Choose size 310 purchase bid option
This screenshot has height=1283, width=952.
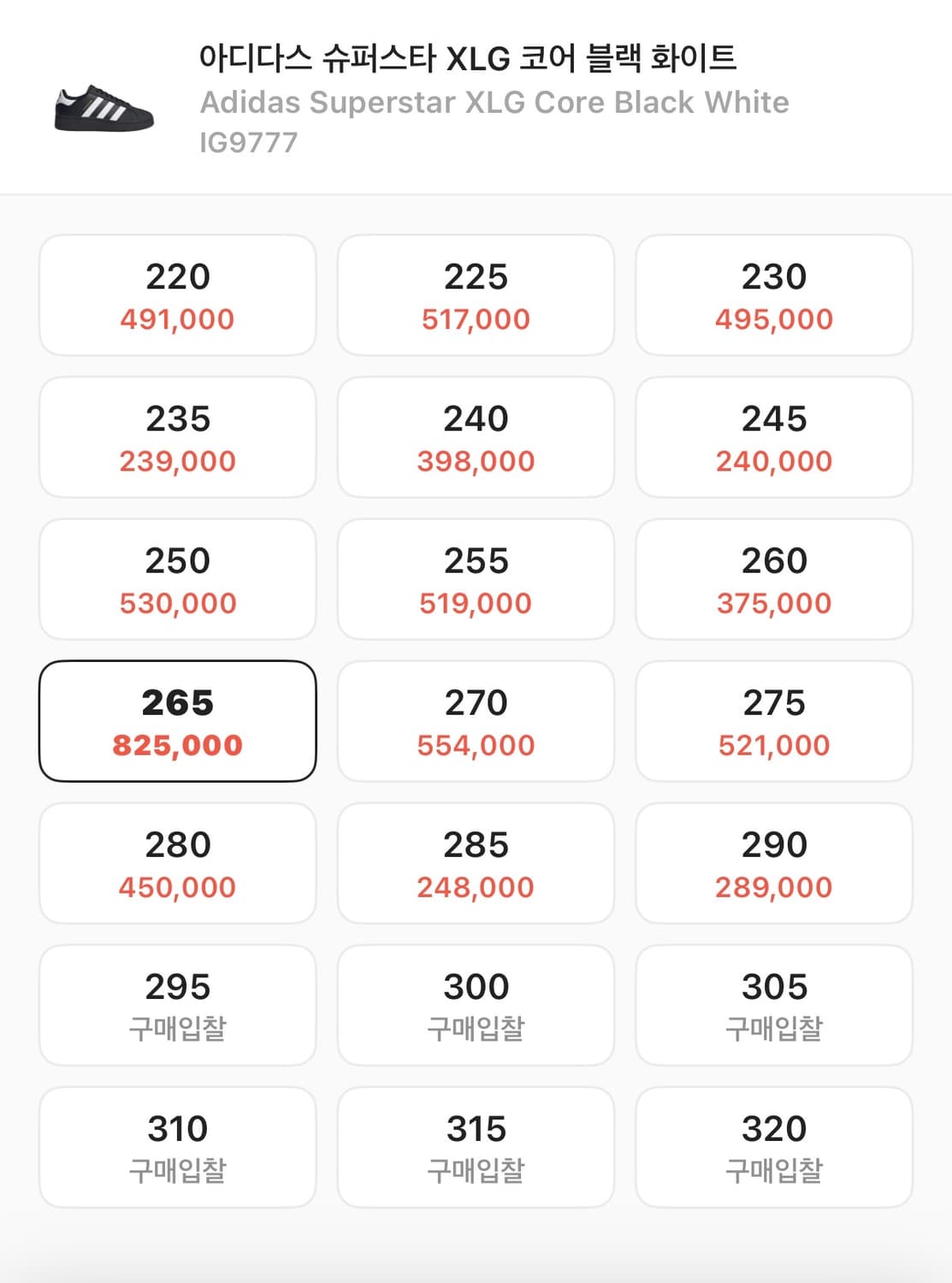tap(178, 1148)
